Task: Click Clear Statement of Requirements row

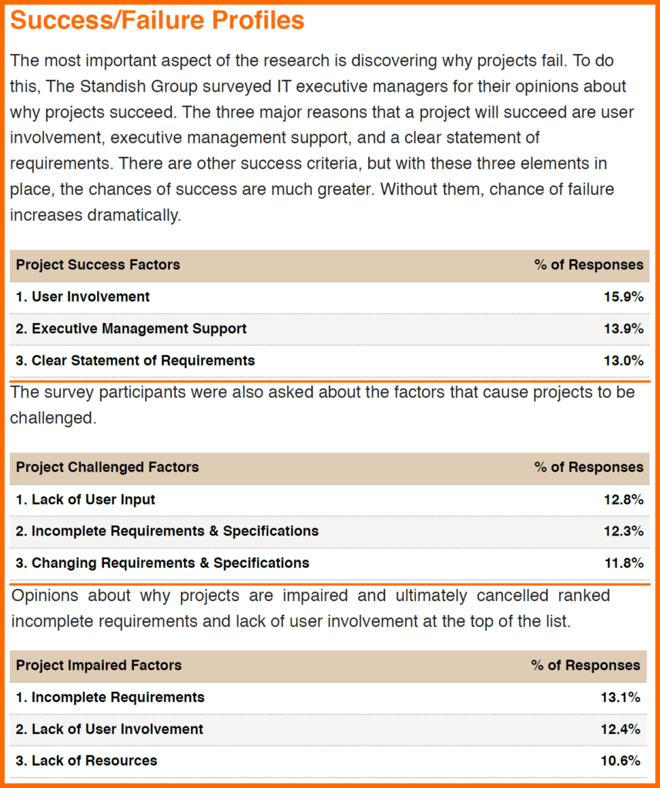Action: pyautogui.click(x=330, y=361)
